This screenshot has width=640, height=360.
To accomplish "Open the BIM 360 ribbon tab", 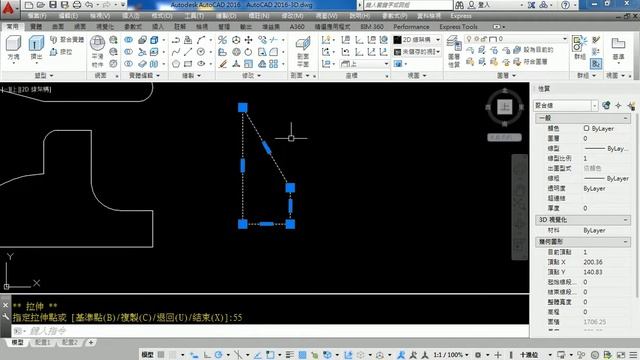I will coord(372,26).
